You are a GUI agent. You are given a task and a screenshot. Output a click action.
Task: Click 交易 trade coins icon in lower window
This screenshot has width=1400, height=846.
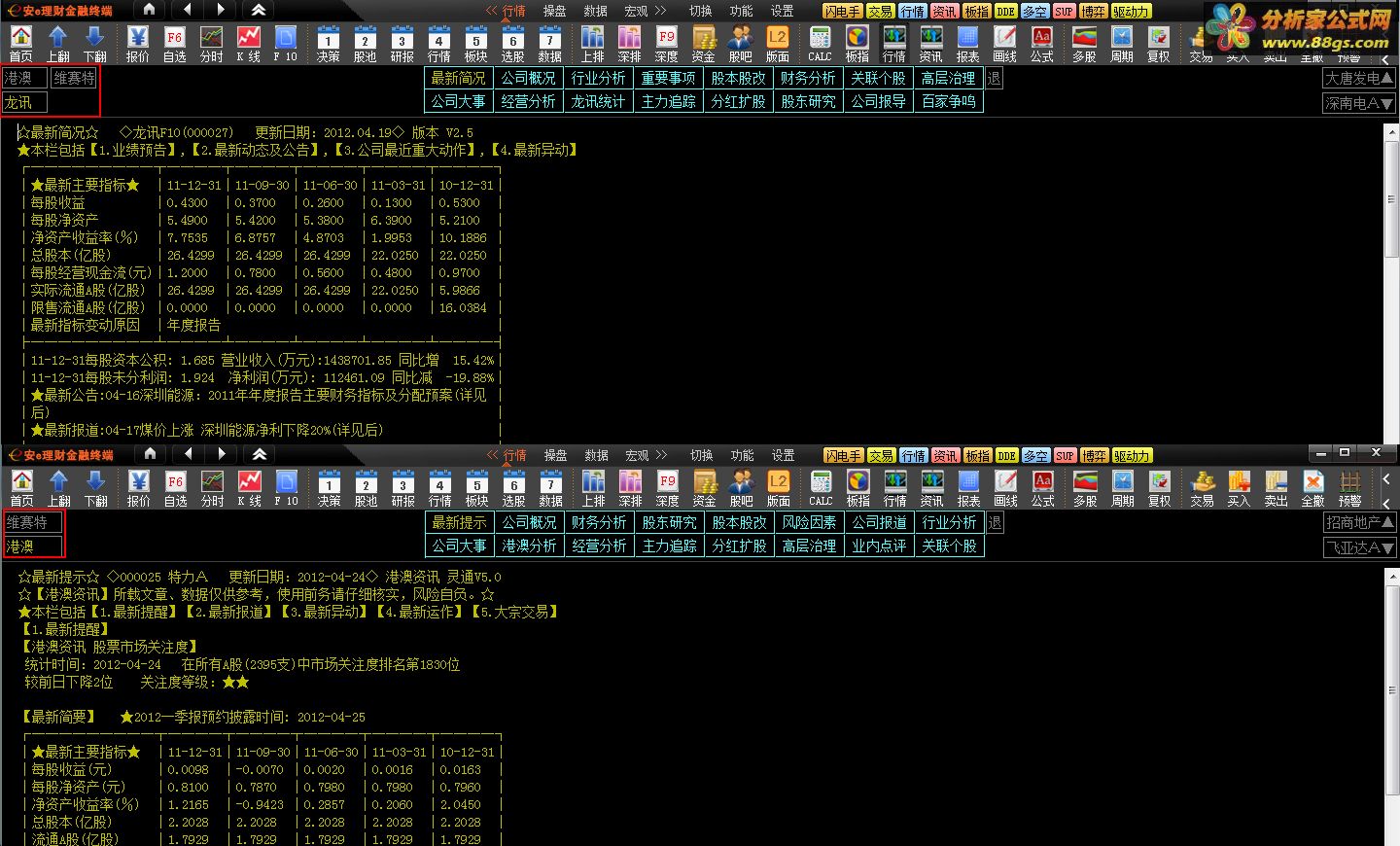(x=1202, y=488)
